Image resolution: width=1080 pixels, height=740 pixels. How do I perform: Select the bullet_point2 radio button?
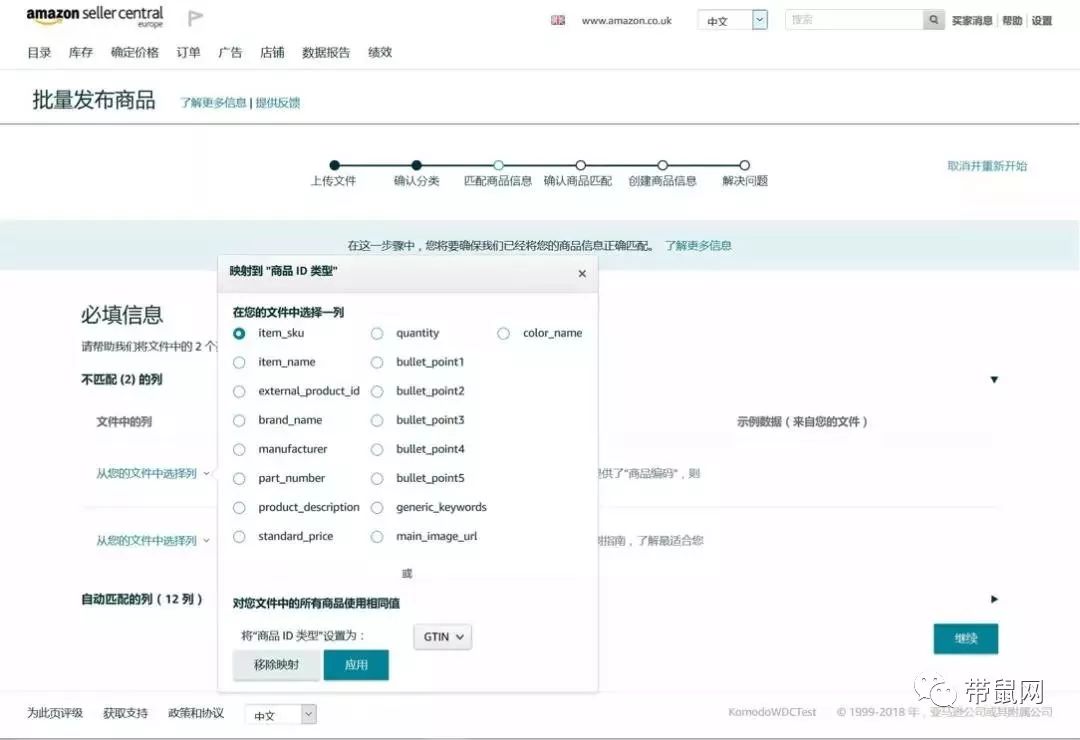point(377,391)
